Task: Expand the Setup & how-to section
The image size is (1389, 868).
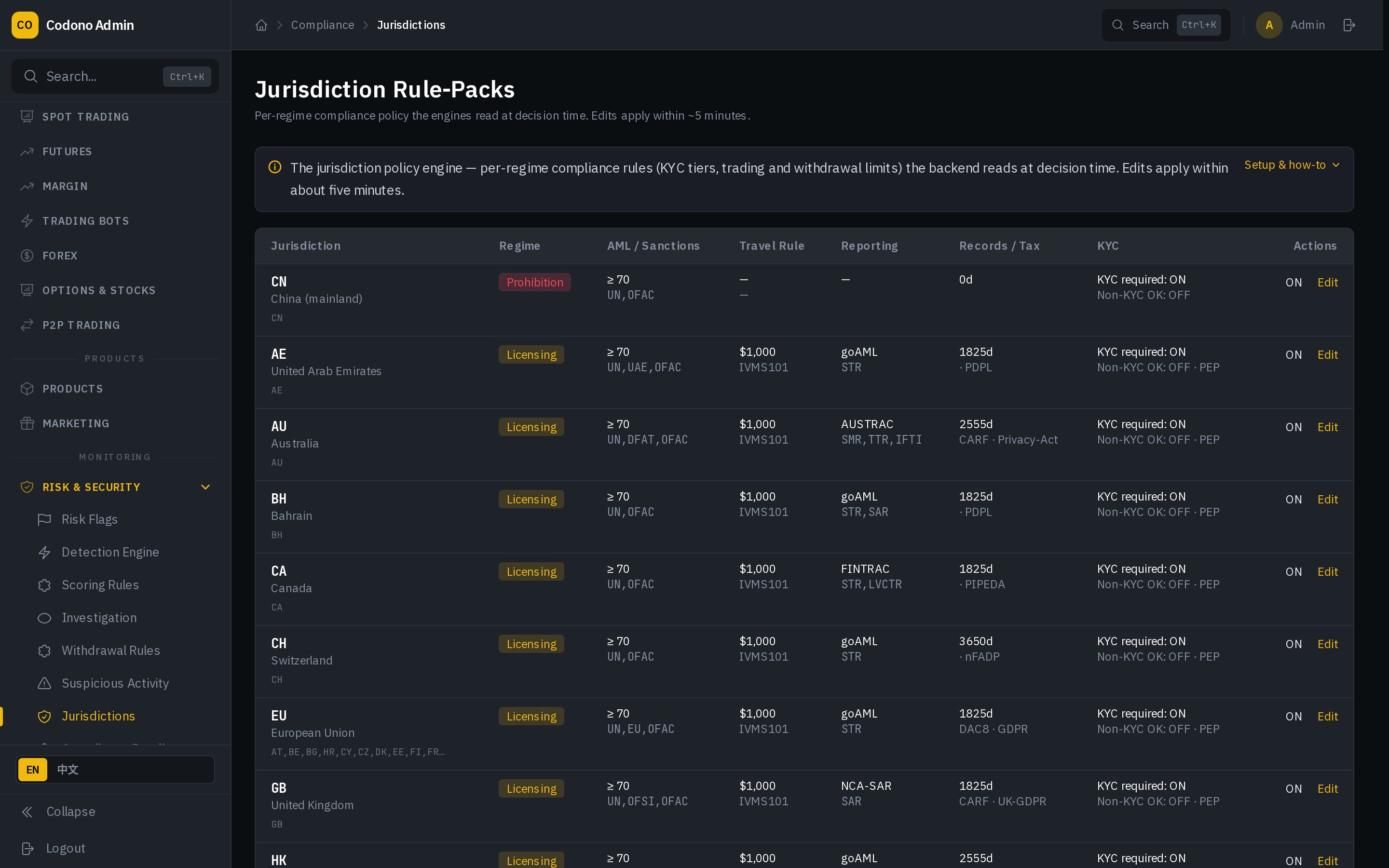Action: 1292,165
